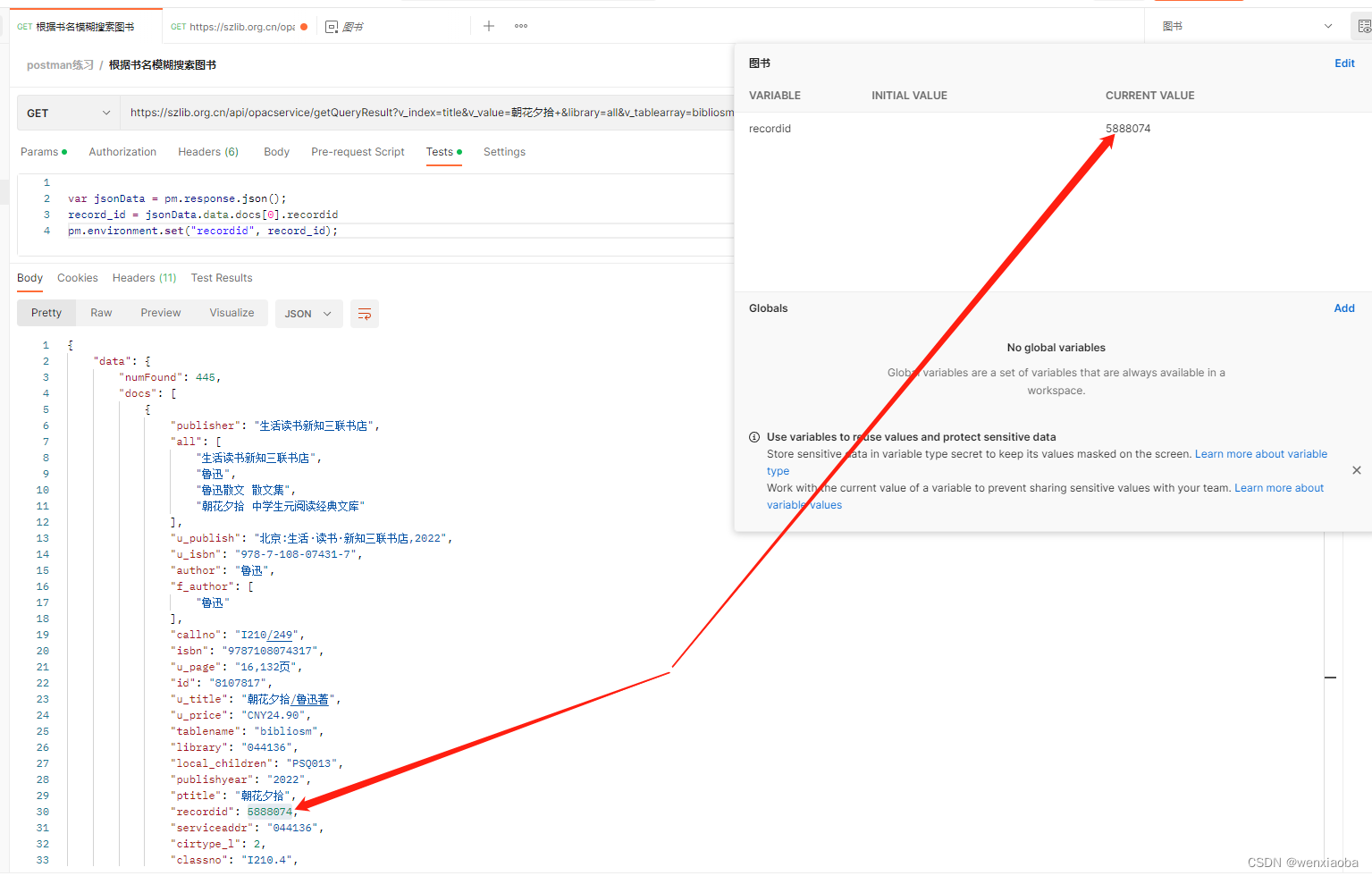Viewport: 1372px width, 876px height.
Task: Open a new request tab with plus icon
Action: [489, 26]
